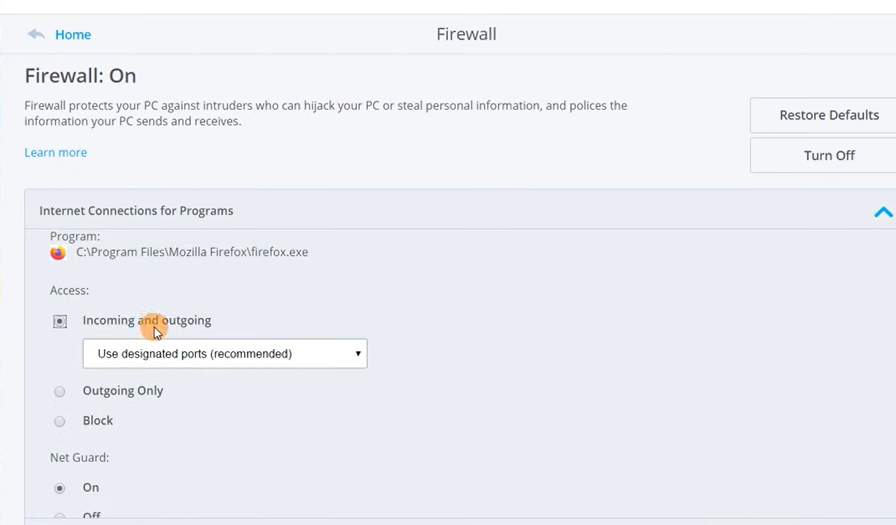Image resolution: width=896 pixels, height=525 pixels.
Task: Click the Outgoing Only label text
Action: pyautogui.click(x=123, y=391)
